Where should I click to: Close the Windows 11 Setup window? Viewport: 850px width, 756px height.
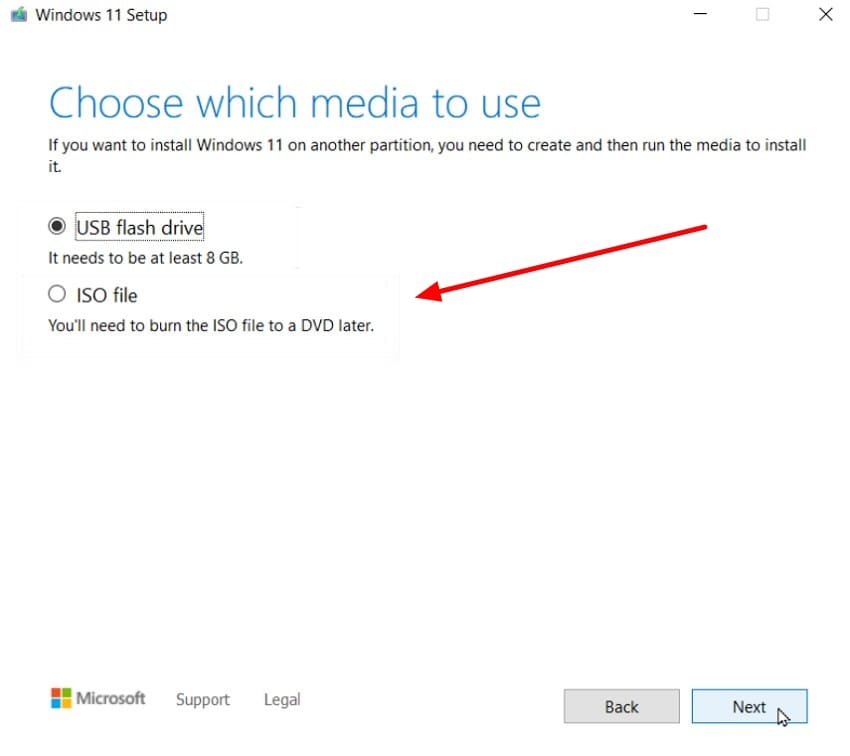pyautogui.click(x=826, y=14)
